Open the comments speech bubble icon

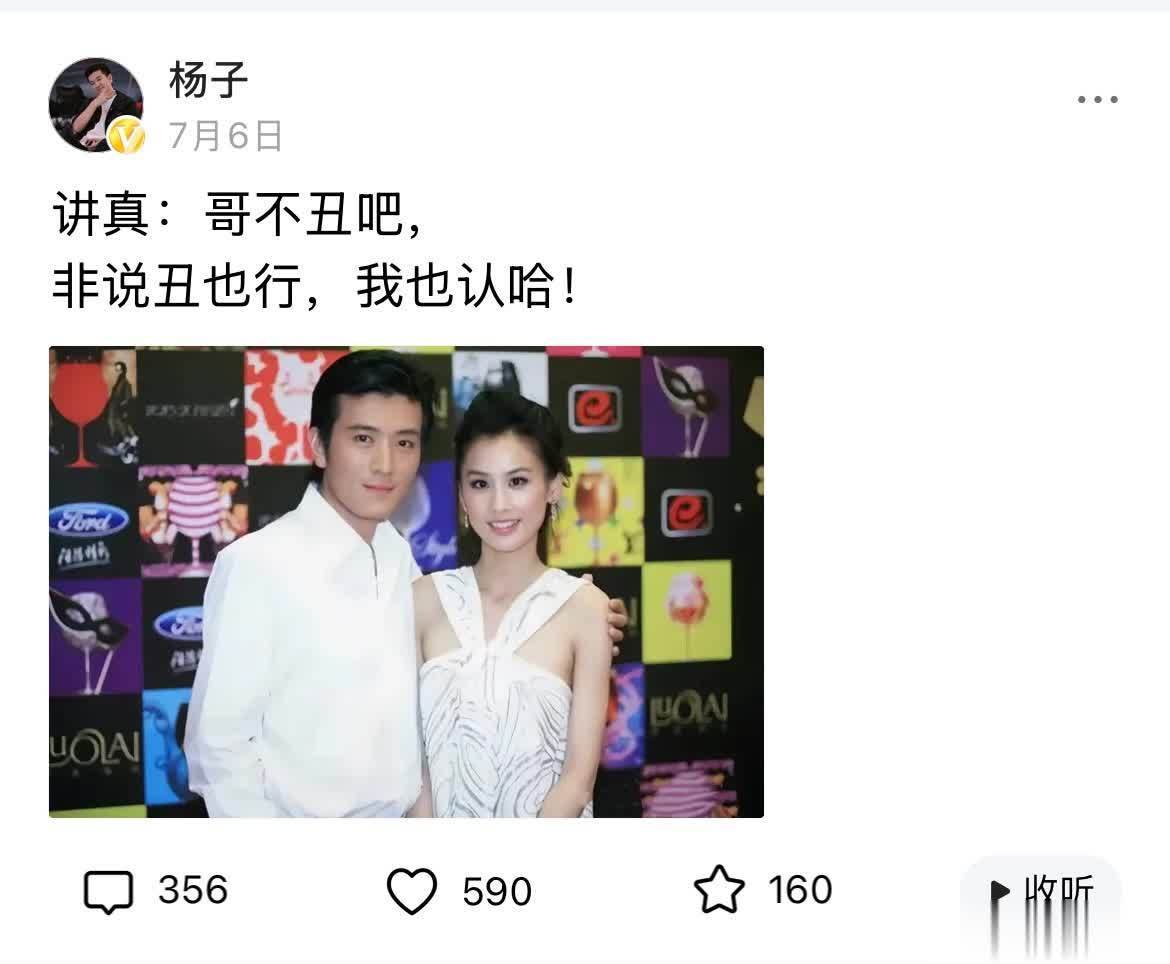click(x=108, y=891)
